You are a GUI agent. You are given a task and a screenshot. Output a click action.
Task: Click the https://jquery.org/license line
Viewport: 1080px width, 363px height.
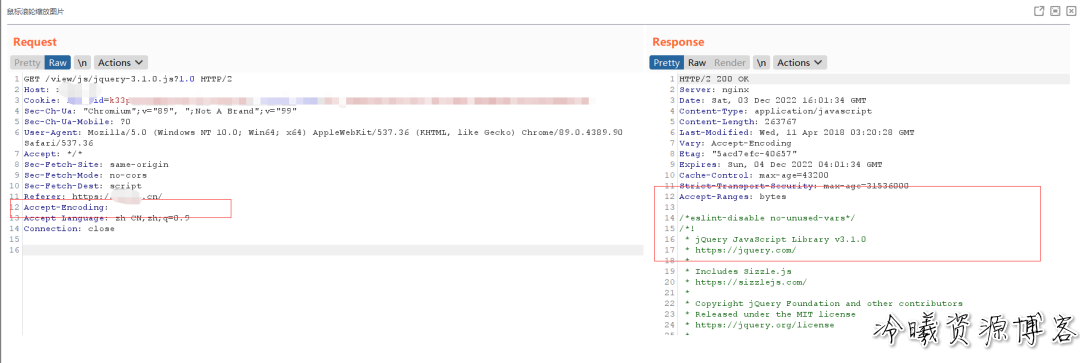coord(760,324)
